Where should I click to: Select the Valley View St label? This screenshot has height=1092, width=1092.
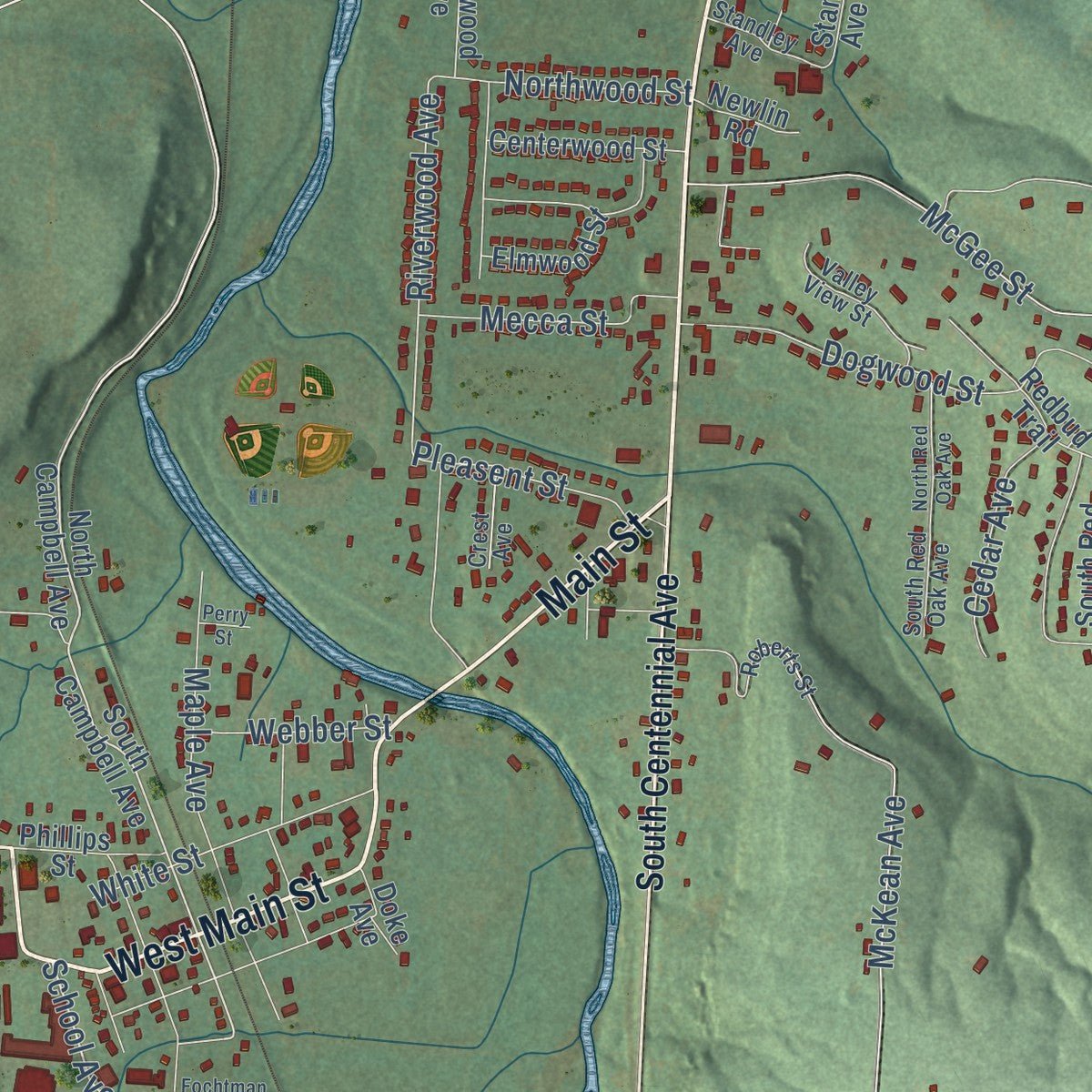point(841,290)
